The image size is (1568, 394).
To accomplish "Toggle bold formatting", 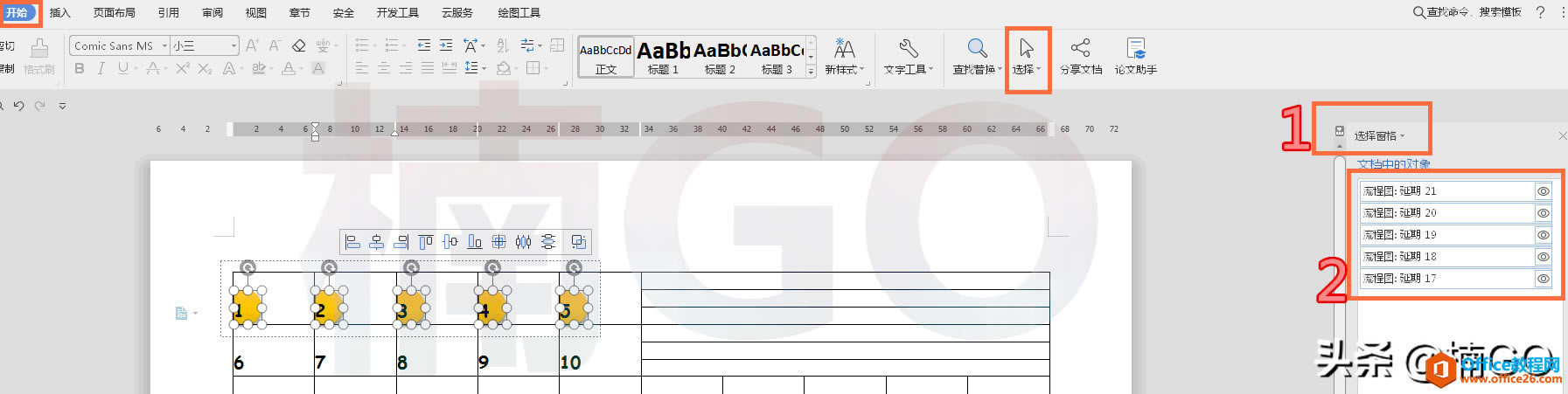I will point(80,68).
